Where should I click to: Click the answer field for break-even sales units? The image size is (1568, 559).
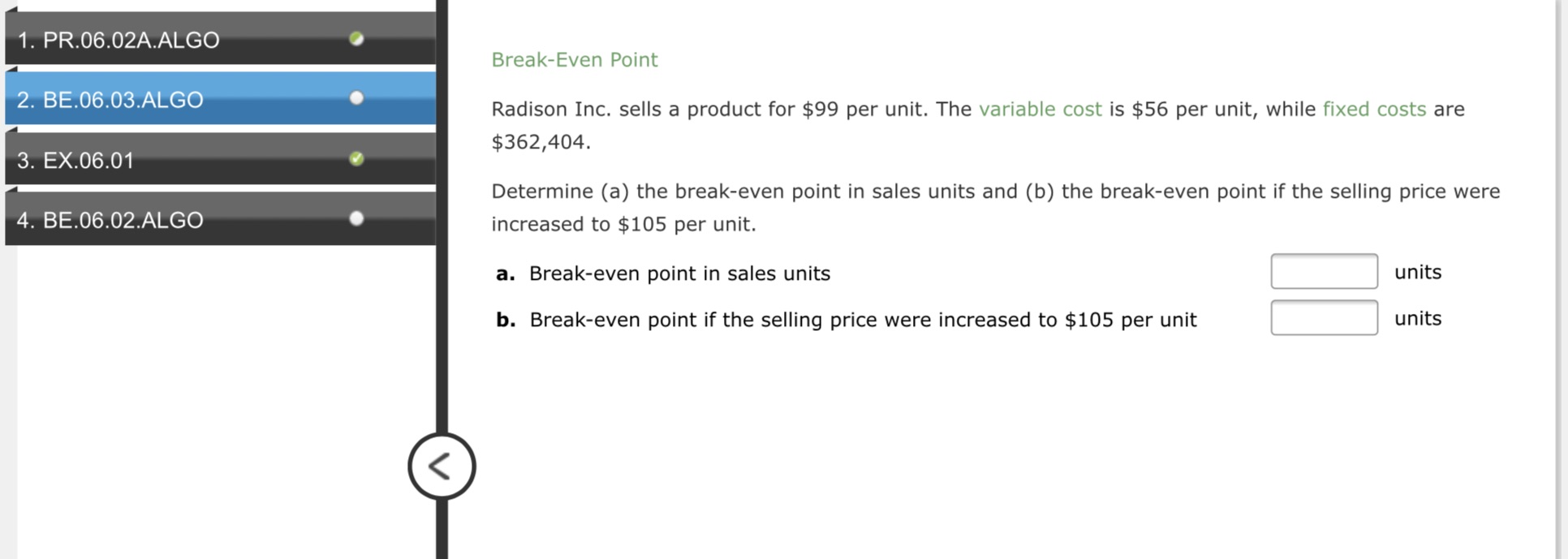1325,271
